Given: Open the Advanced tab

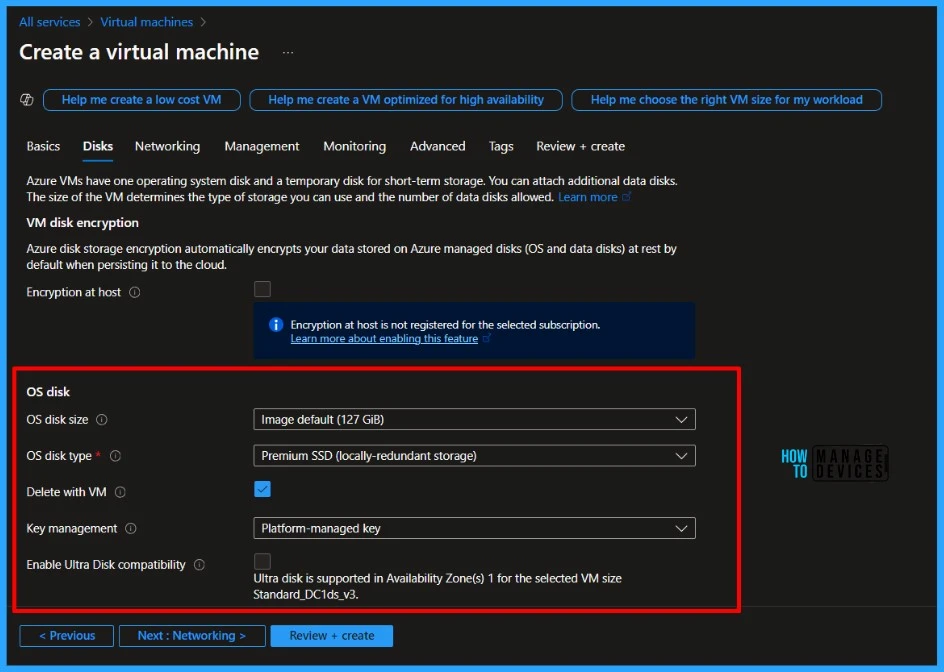Looking at the screenshot, I should (438, 146).
